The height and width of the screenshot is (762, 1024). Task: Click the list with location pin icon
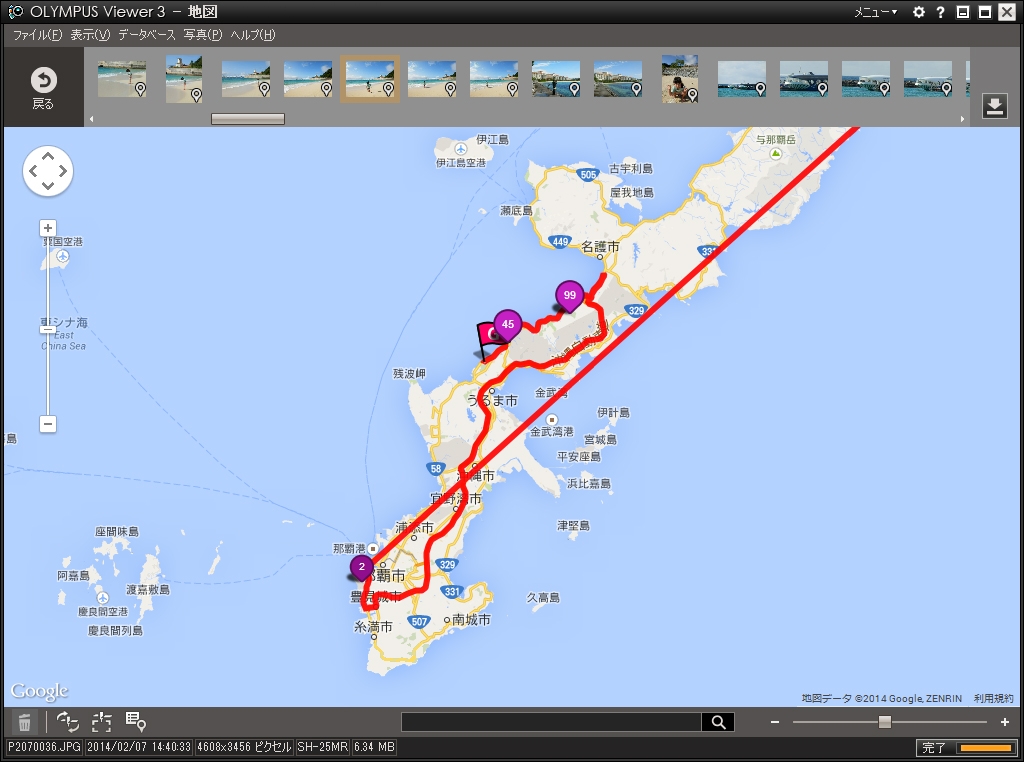pos(135,722)
